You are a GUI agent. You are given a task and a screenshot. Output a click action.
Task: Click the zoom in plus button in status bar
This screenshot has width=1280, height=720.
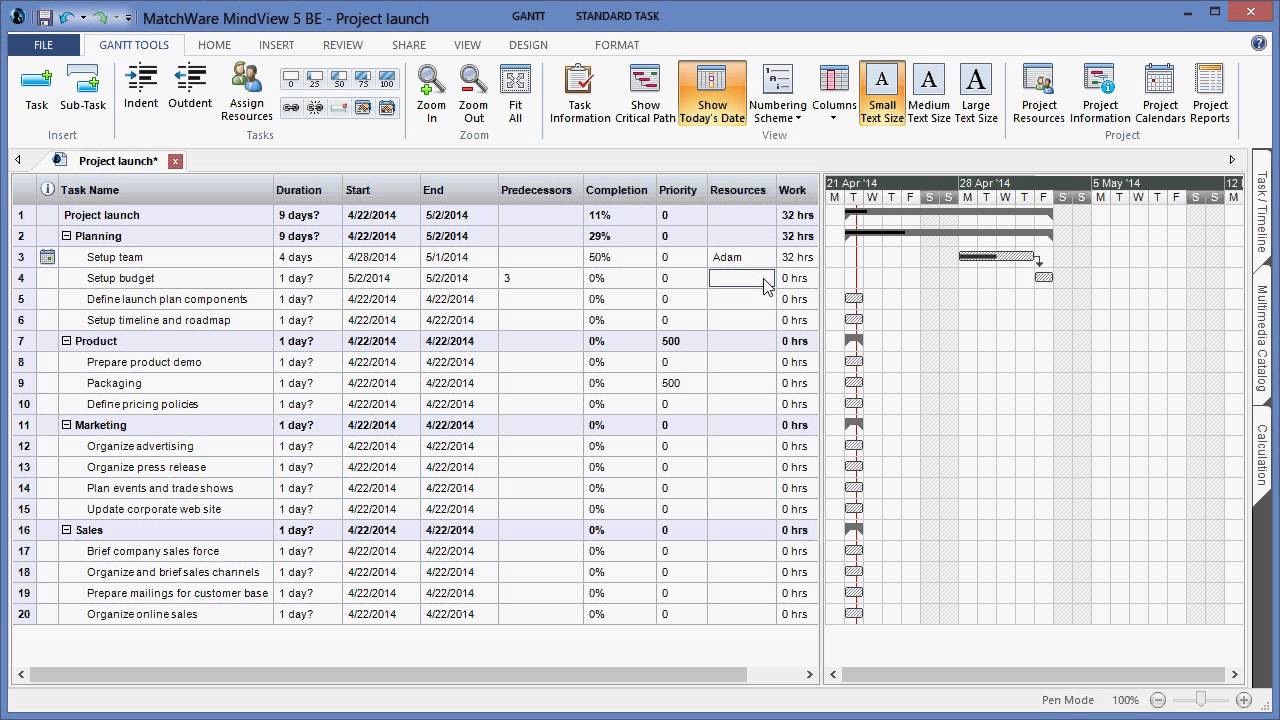1244,700
